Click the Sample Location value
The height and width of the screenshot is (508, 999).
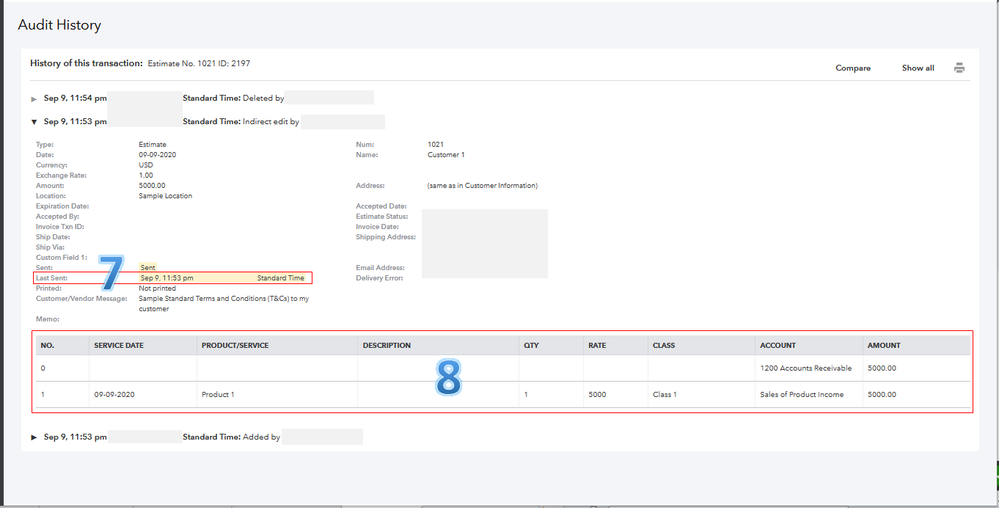pos(165,196)
